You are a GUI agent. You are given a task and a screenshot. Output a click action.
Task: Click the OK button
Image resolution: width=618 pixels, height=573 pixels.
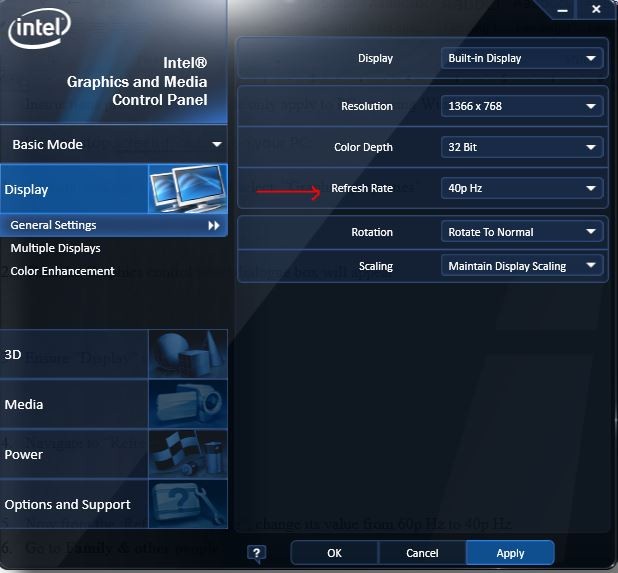tap(334, 553)
